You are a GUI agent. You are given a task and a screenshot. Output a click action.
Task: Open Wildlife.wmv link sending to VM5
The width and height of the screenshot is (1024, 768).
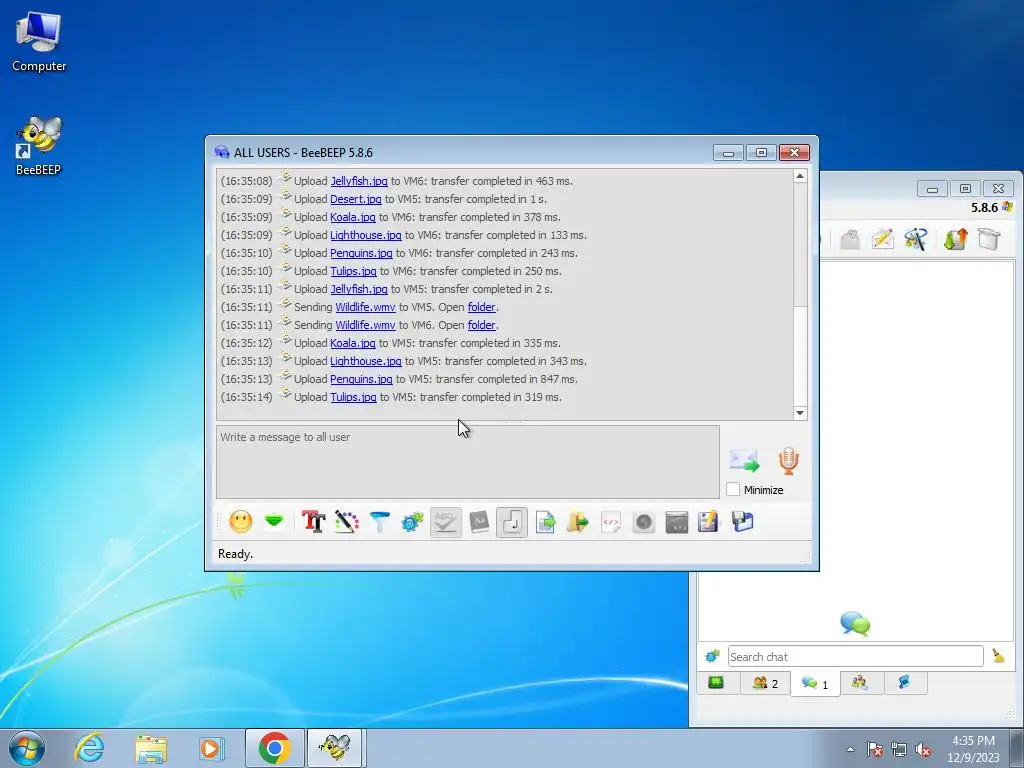pos(366,307)
